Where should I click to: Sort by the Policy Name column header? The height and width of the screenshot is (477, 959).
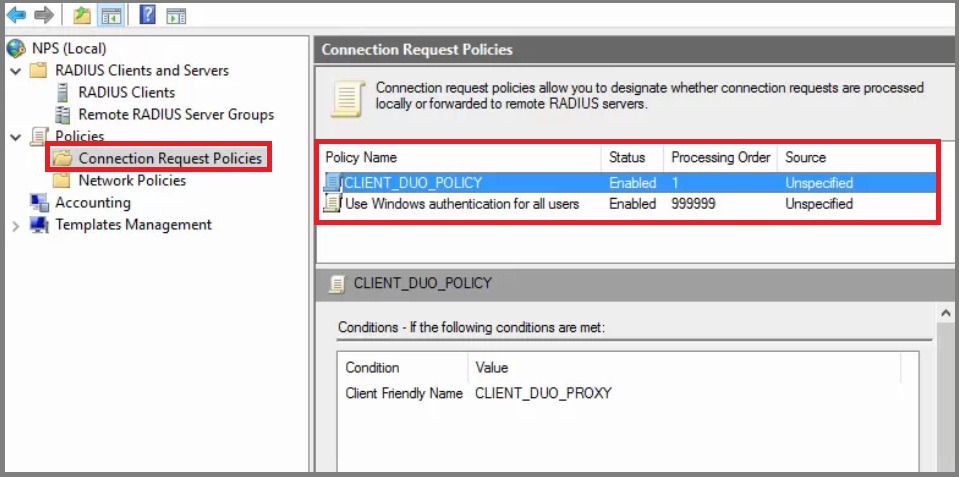click(x=362, y=158)
